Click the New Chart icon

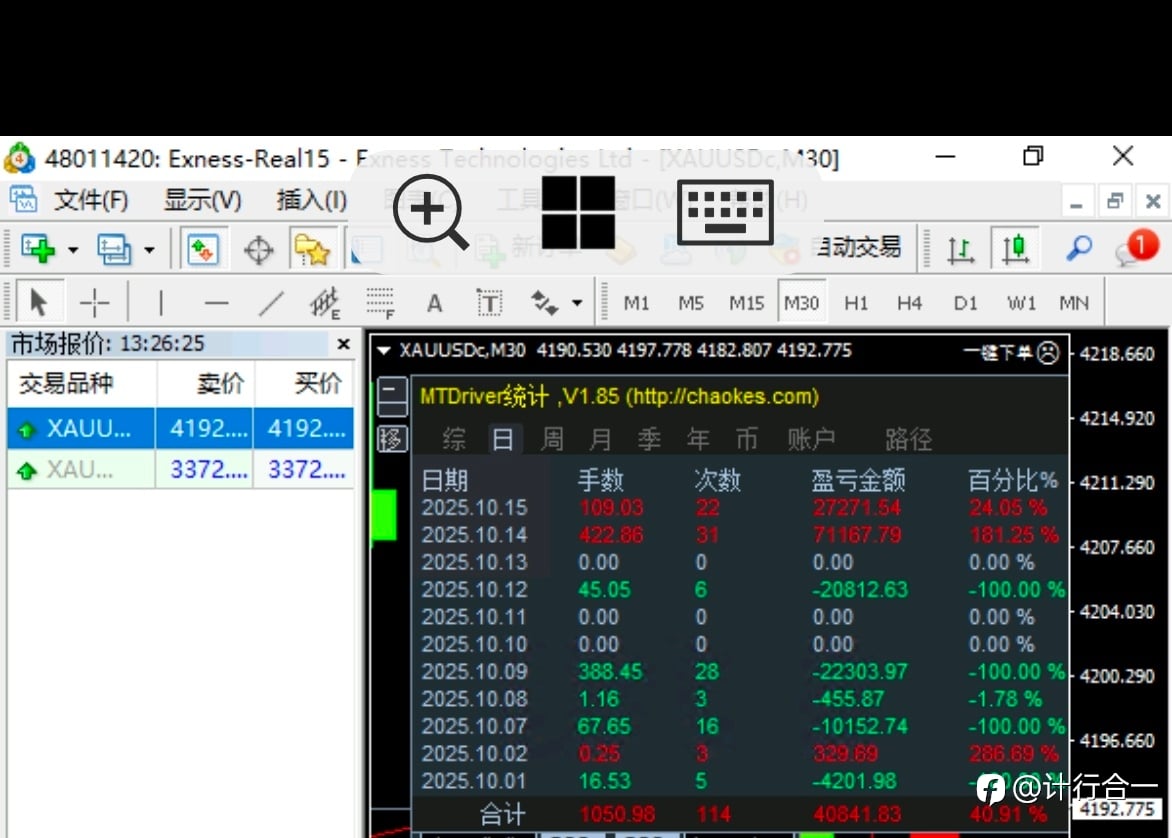[x=38, y=249]
